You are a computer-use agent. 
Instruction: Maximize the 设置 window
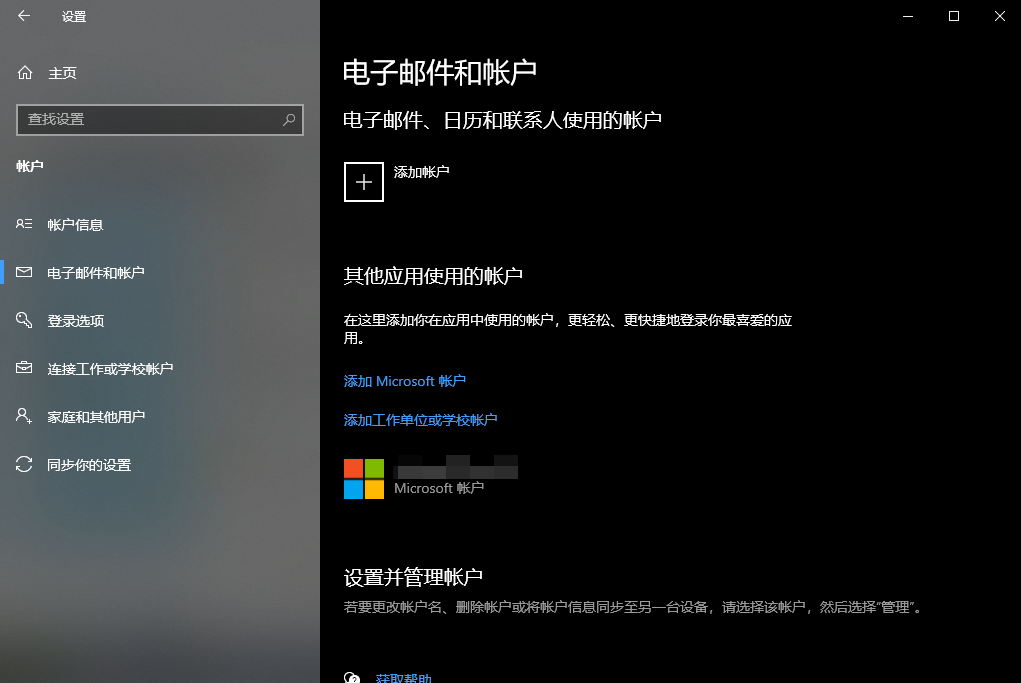click(x=954, y=16)
